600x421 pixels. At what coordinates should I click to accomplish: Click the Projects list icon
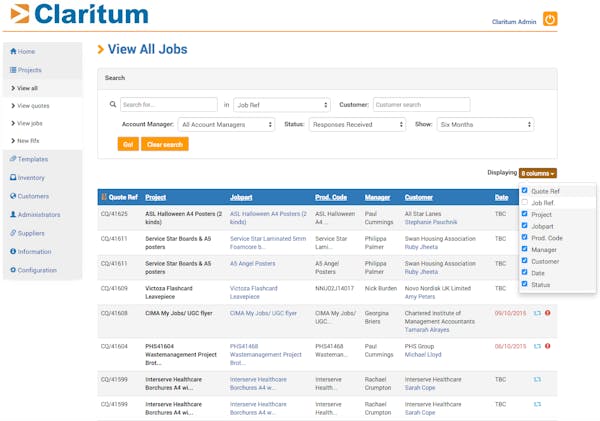pos(13,70)
